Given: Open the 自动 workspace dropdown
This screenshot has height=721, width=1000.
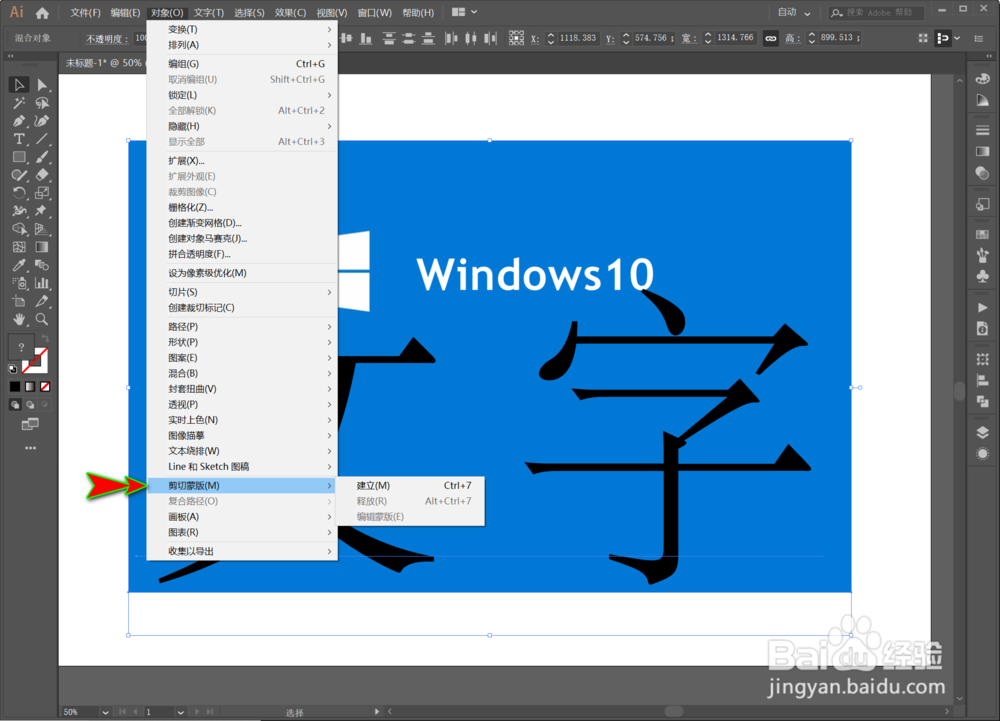Looking at the screenshot, I should (794, 13).
